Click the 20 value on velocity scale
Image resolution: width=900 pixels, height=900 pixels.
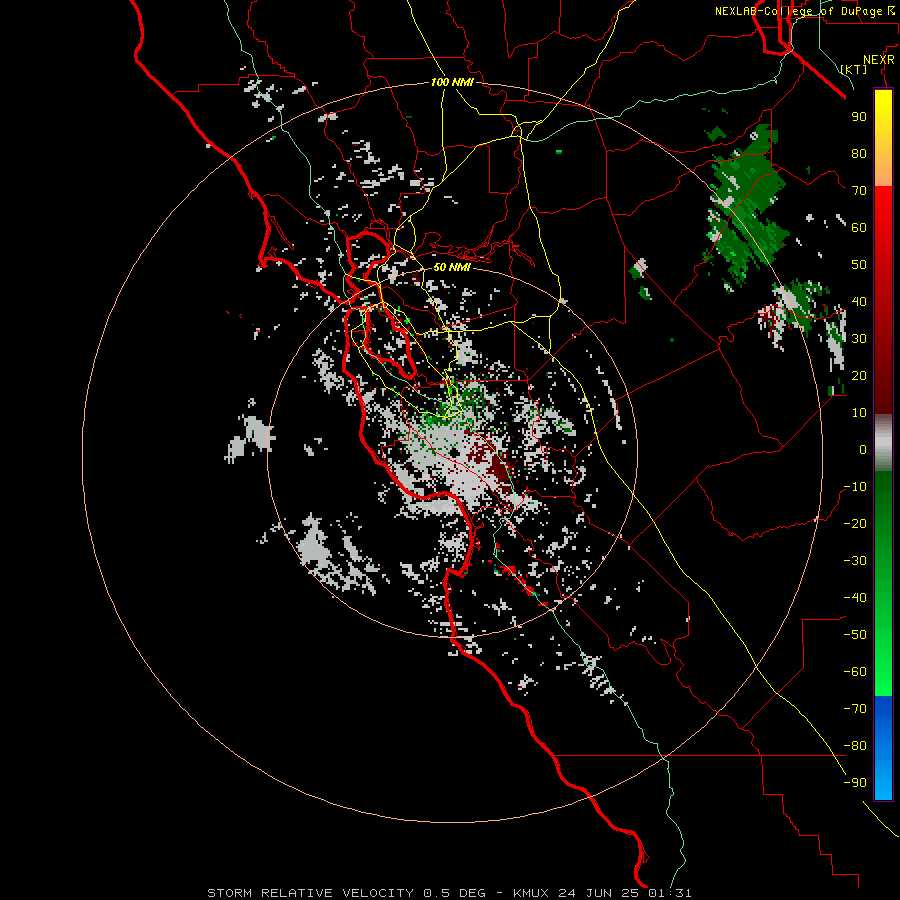859,375
